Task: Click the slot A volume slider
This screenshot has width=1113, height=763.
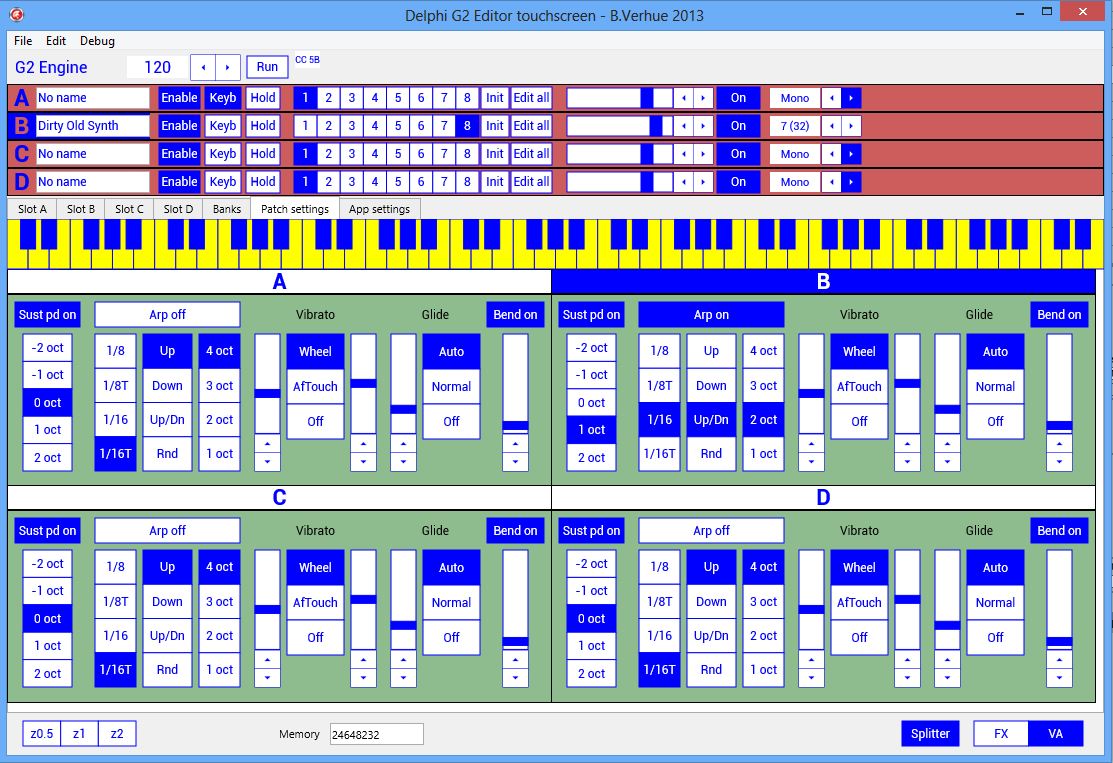Action: click(619, 98)
